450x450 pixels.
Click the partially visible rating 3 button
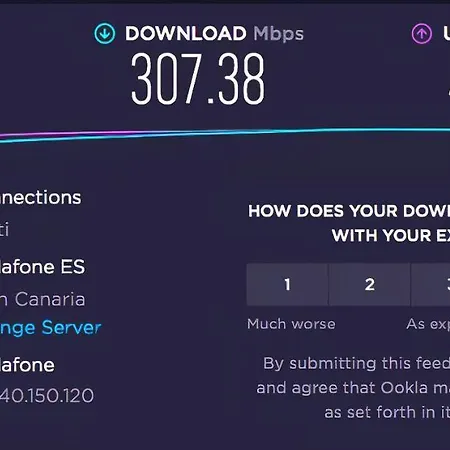click(431, 284)
